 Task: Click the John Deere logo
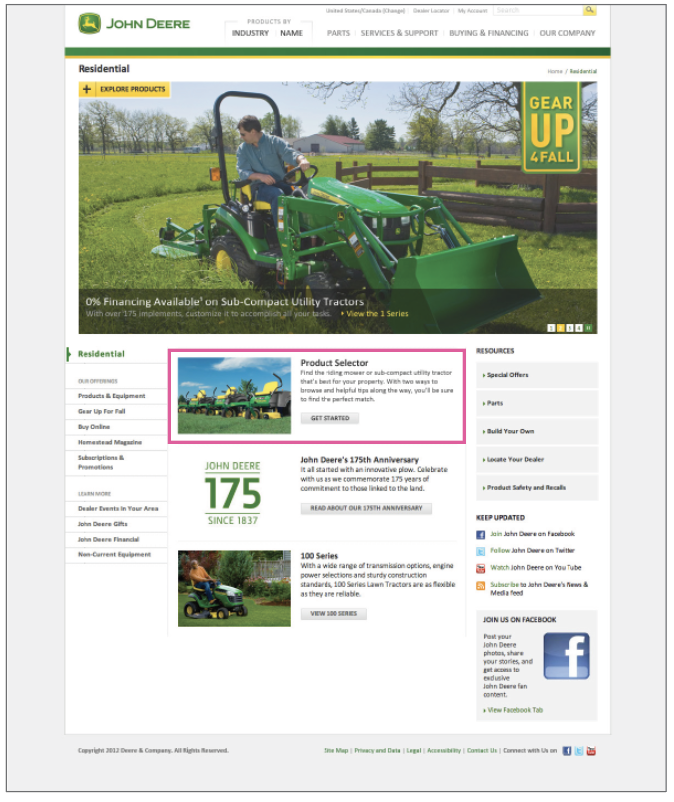tap(134, 24)
